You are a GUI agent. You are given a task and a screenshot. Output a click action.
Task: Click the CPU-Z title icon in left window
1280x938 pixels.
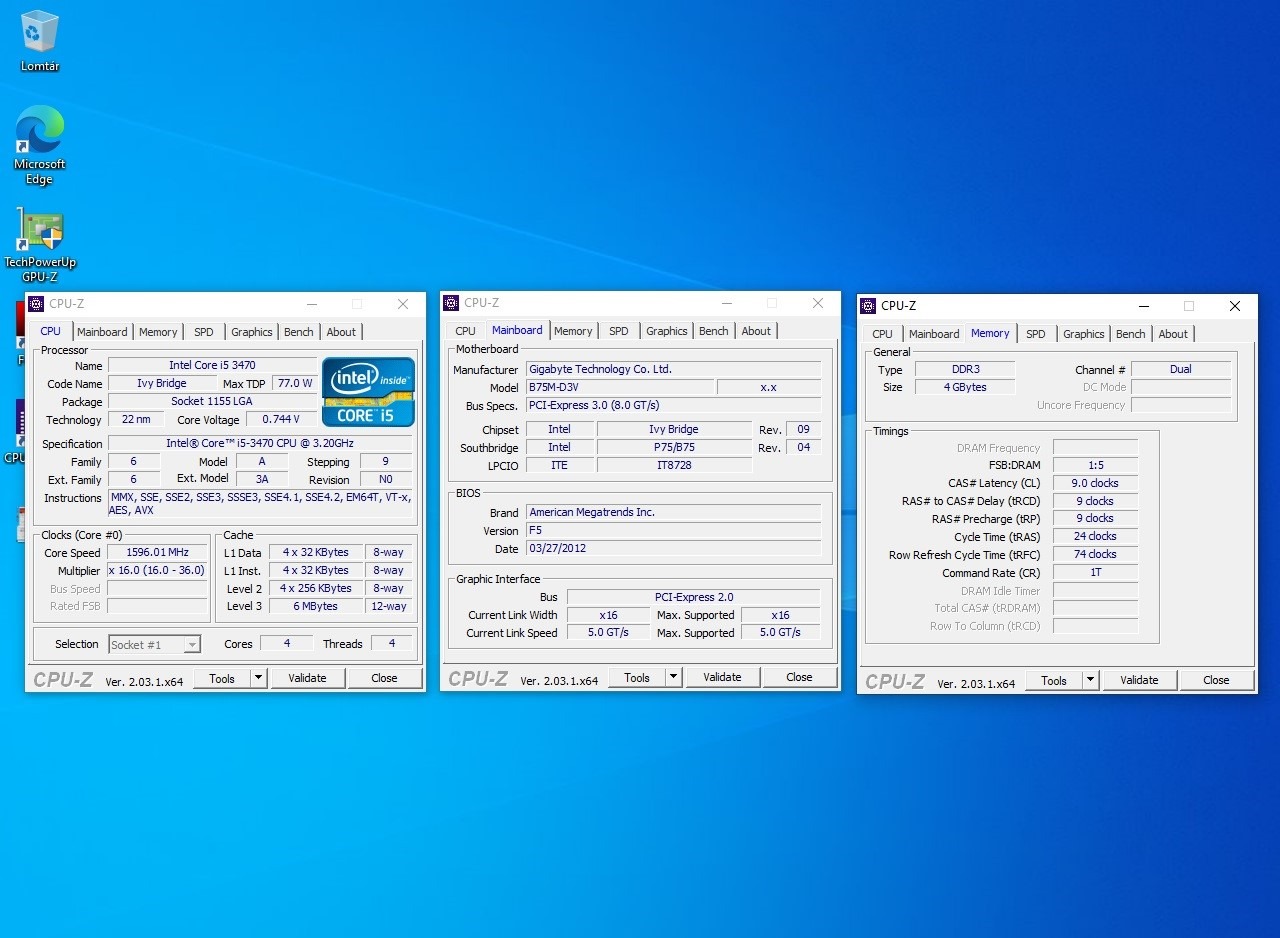(36, 304)
